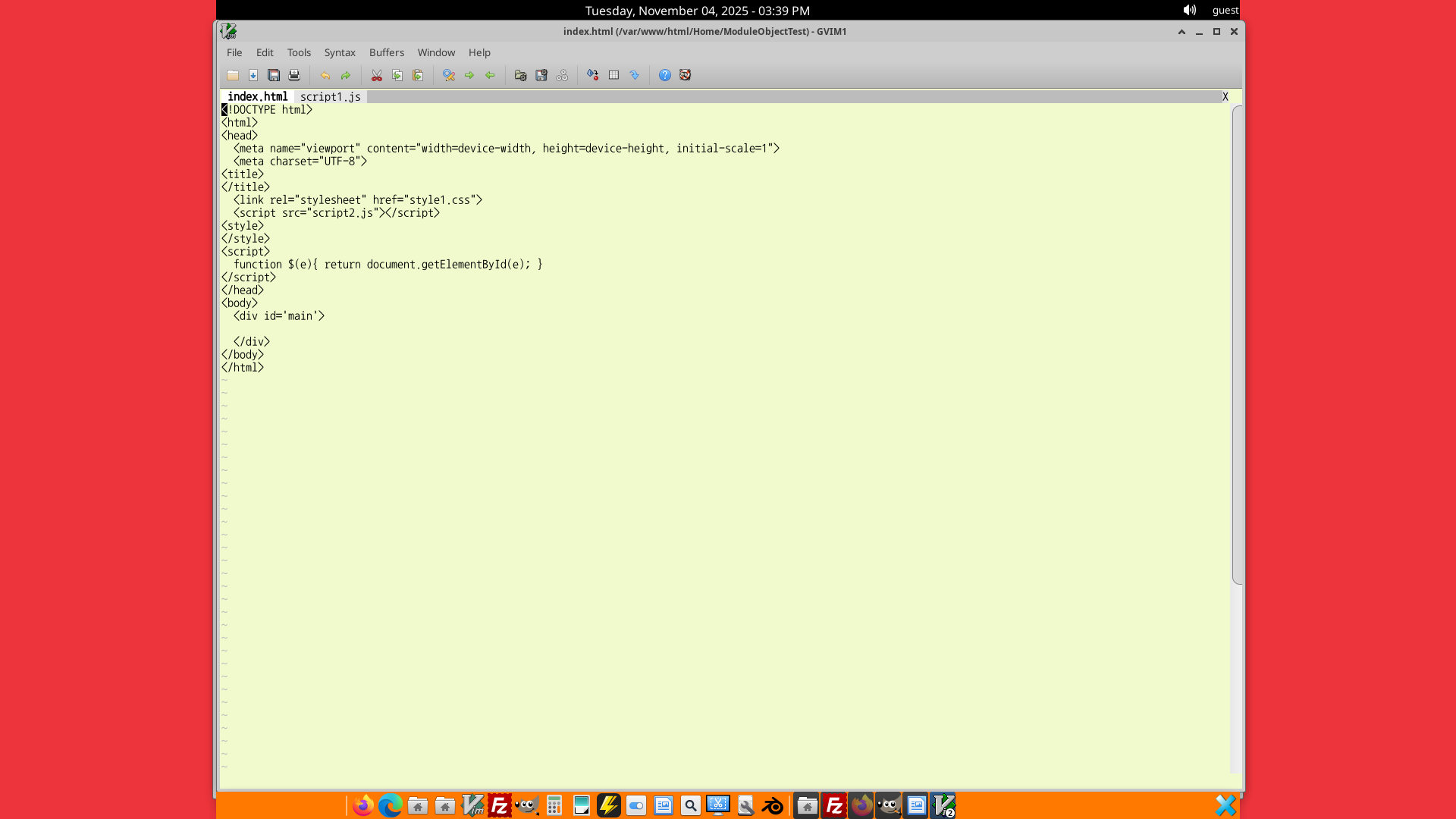Open Find and Replace tool icon
The width and height of the screenshot is (1456, 819).
click(x=449, y=75)
